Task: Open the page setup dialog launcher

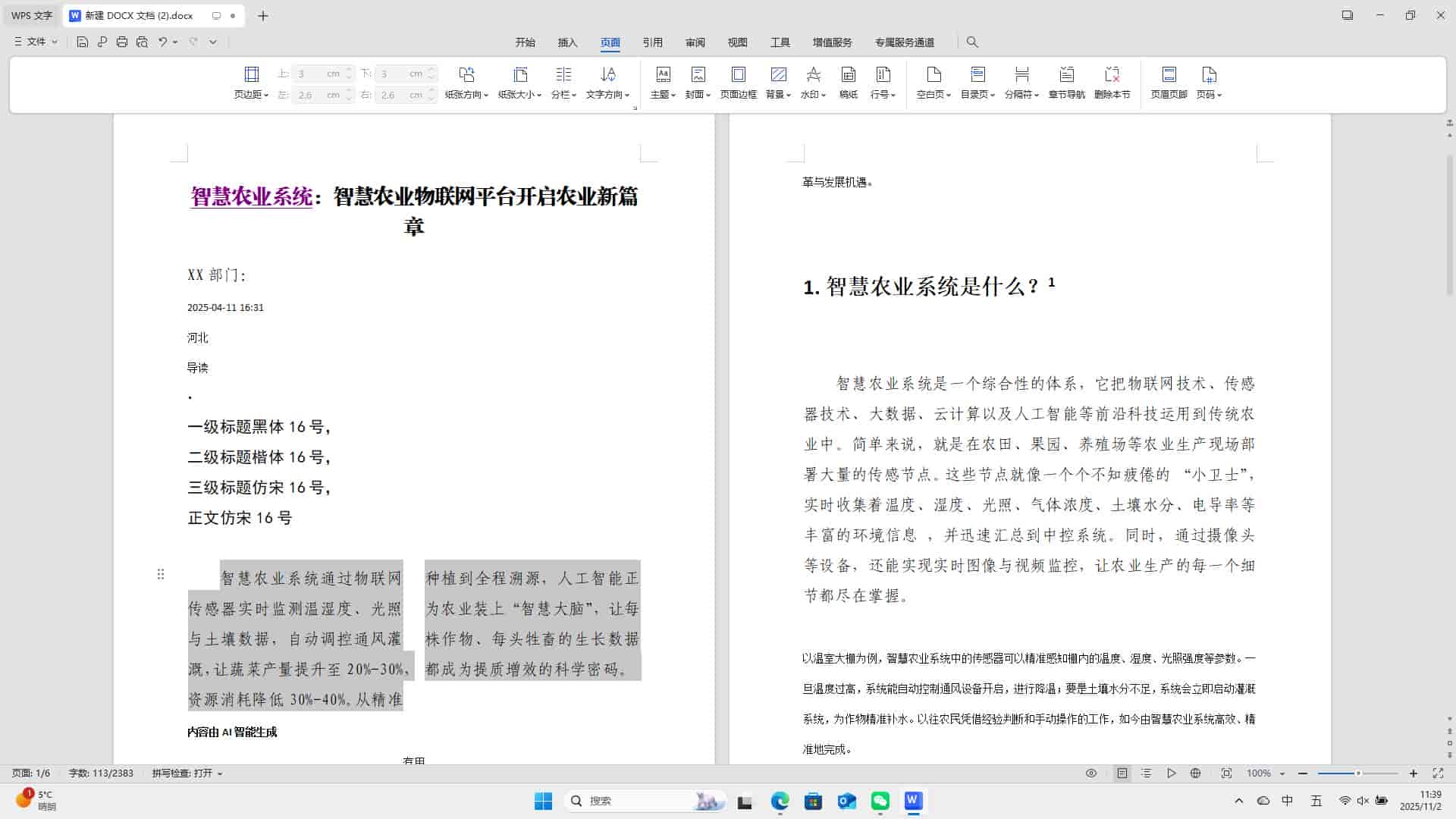Action: pos(635,108)
